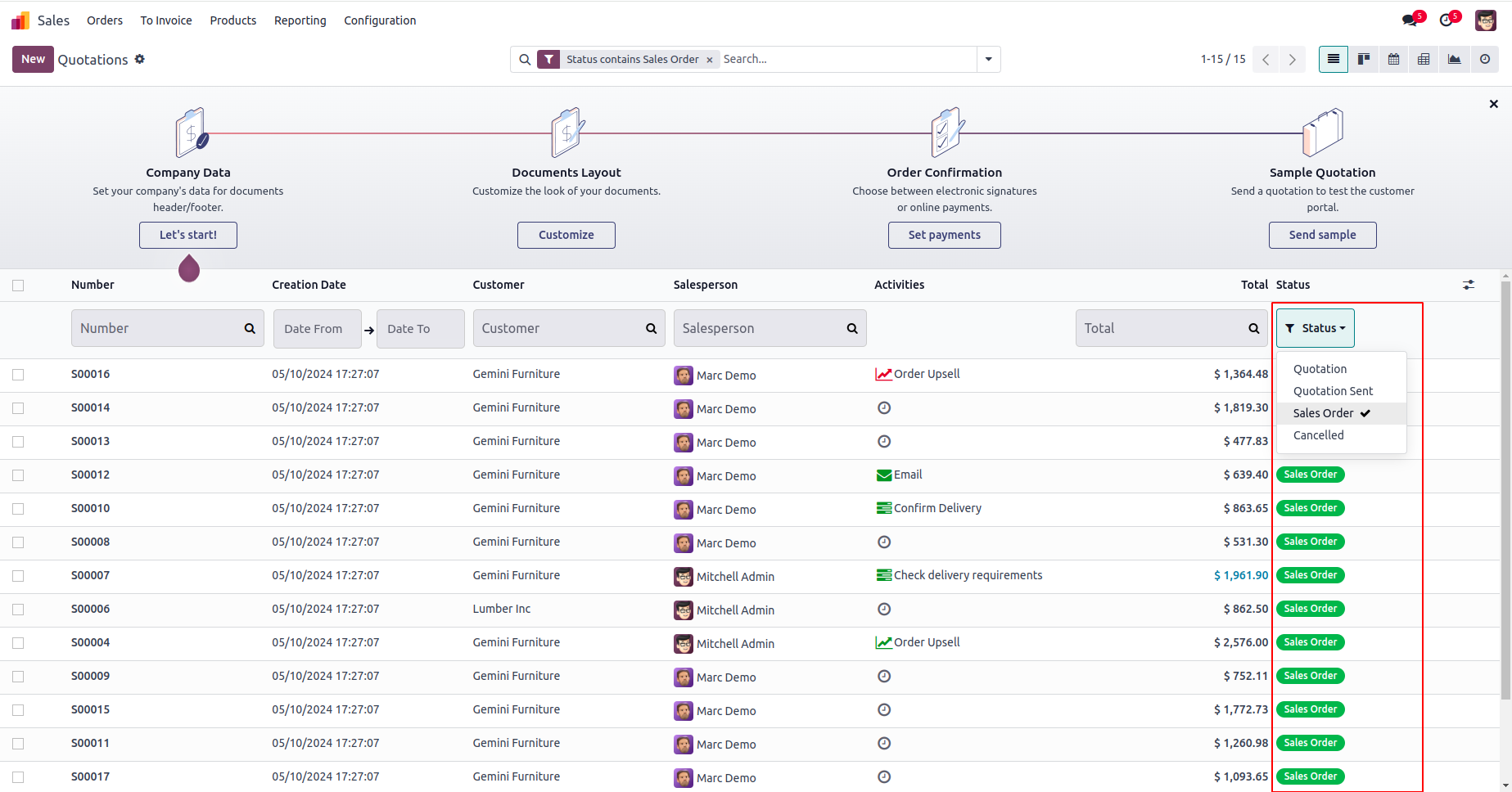The width and height of the screenshot is (1512, 792).
Task: Switch to Graph view
Action: pyautogui.click(x=1455, y=59)
